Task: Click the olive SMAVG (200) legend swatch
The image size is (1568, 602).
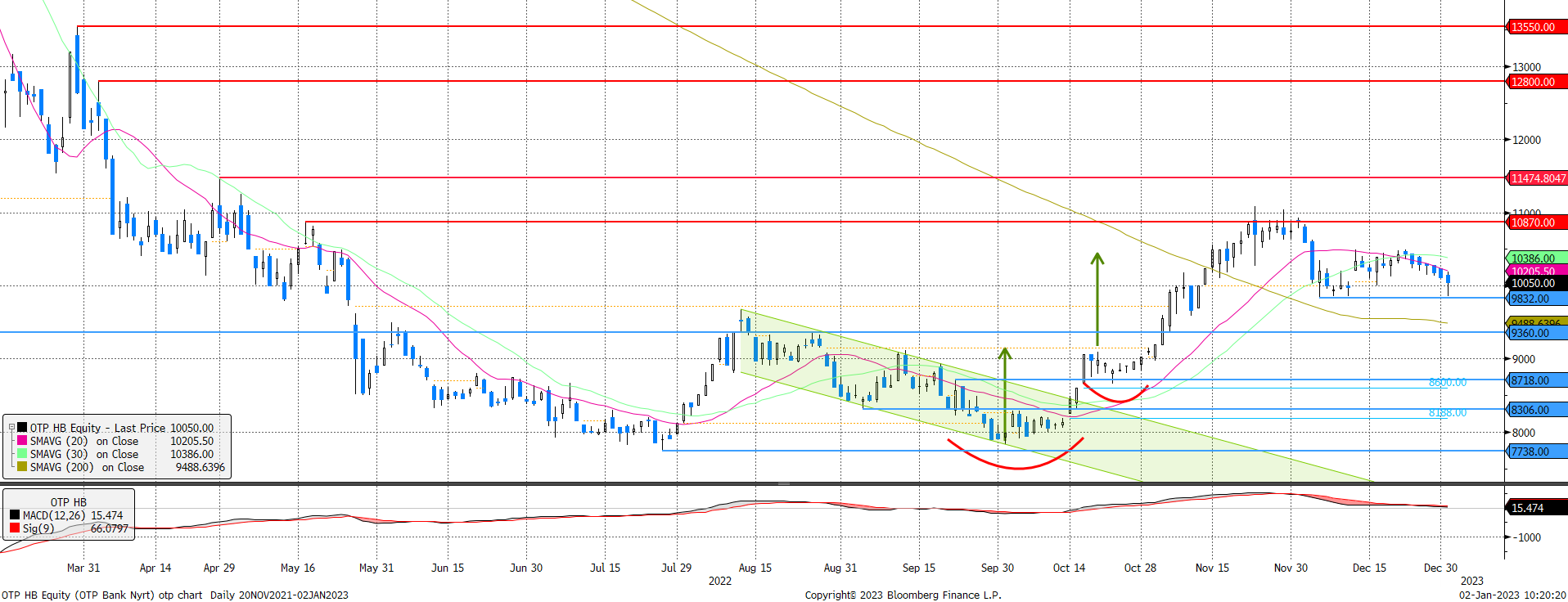Action: (x=22, y=467)
